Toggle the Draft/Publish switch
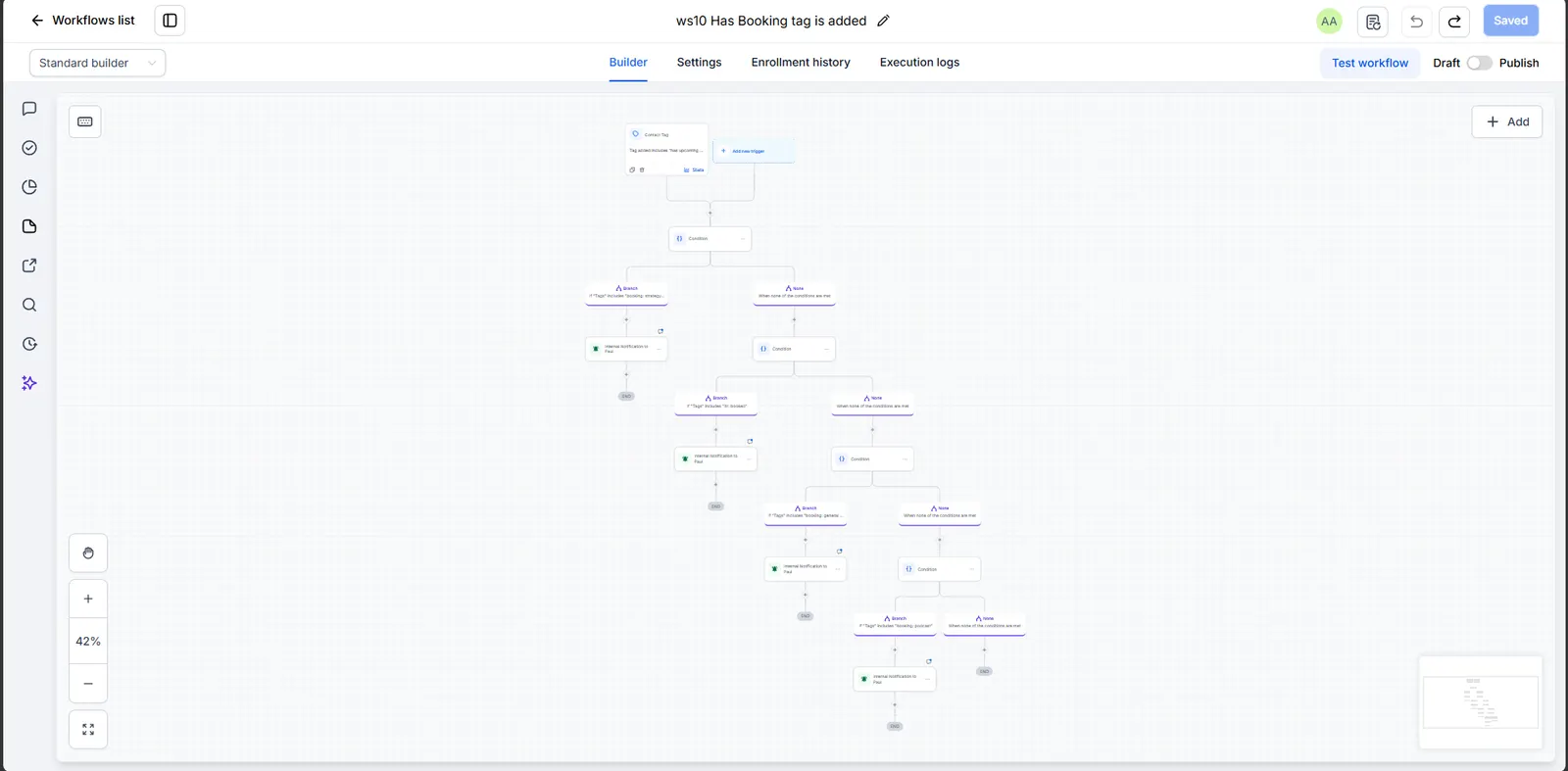The width and height of the screenshot is (1568, 771). point(1479,63)
